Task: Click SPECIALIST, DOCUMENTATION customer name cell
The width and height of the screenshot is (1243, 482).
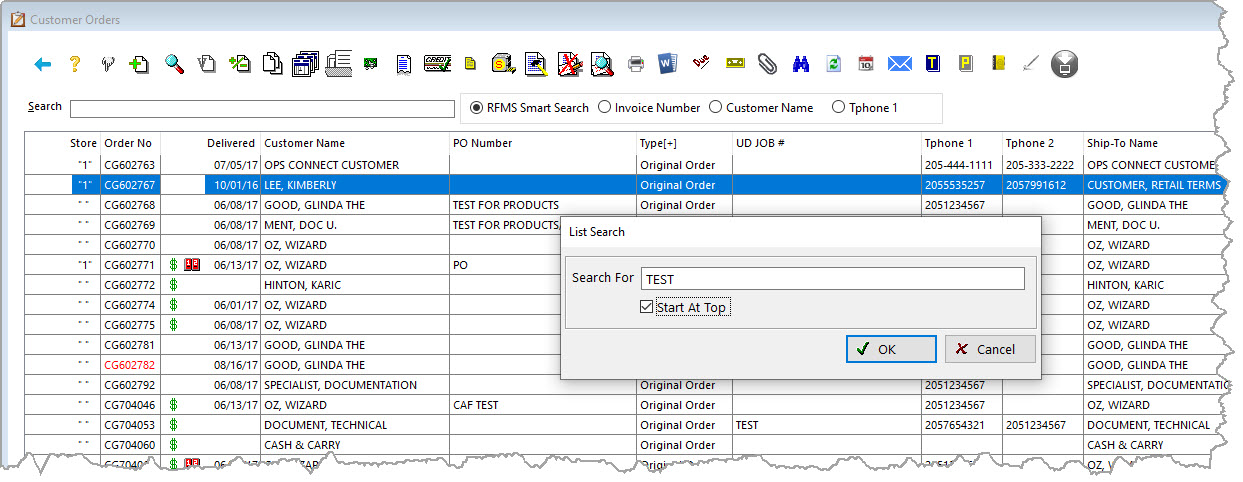Action: [355, 385]
